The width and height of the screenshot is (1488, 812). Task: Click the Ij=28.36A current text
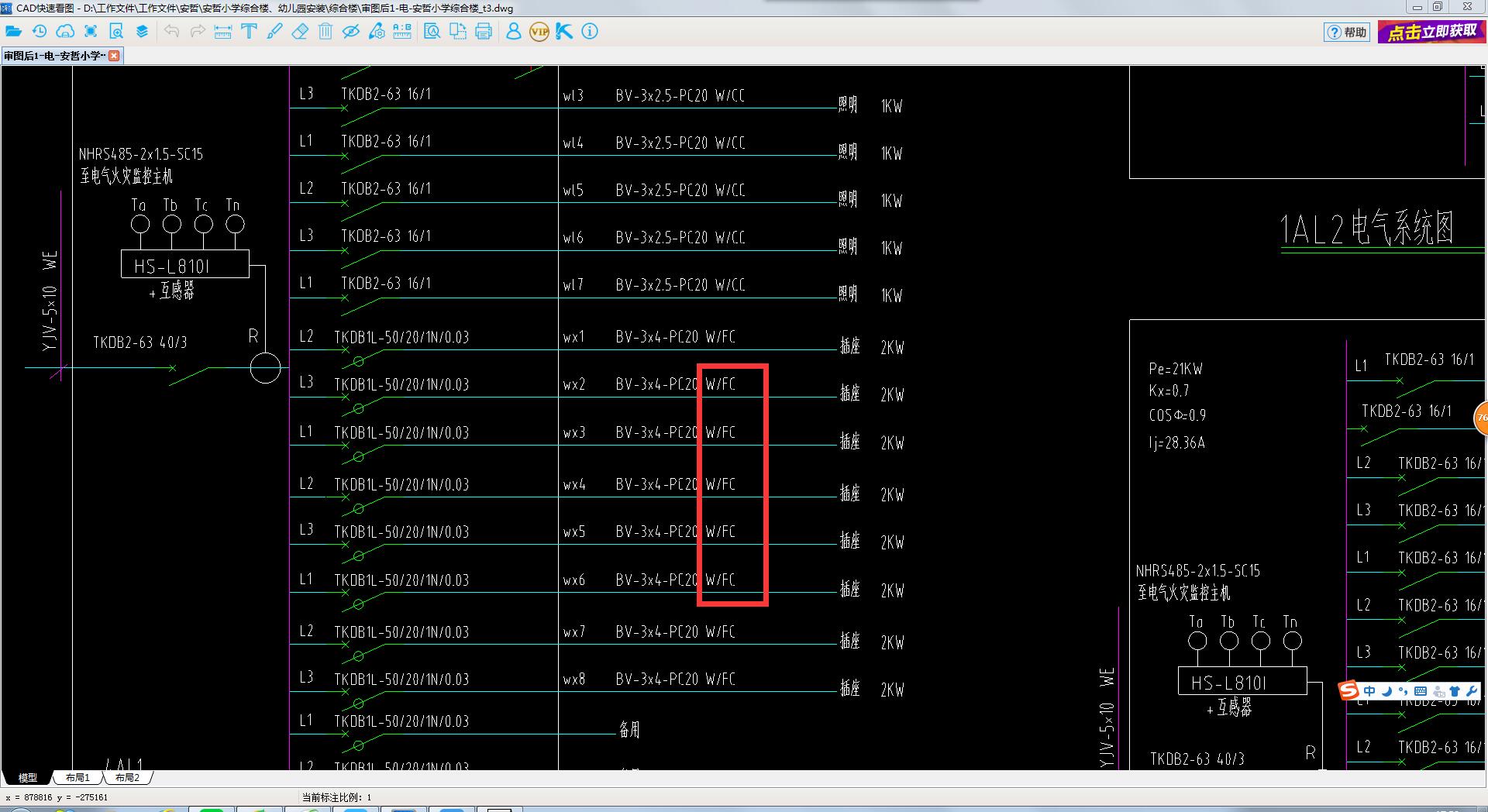(x=1176, y=443)
